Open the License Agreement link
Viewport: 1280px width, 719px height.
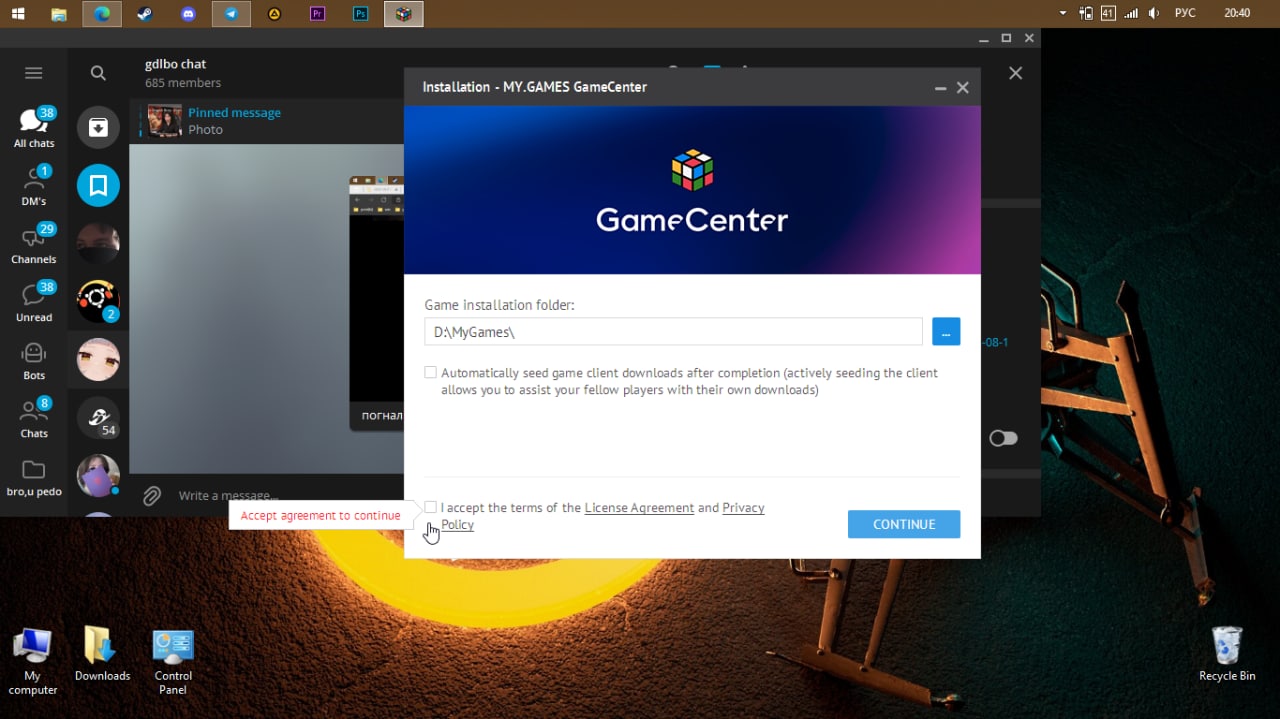pyautogui.click(x=639, y=508)
